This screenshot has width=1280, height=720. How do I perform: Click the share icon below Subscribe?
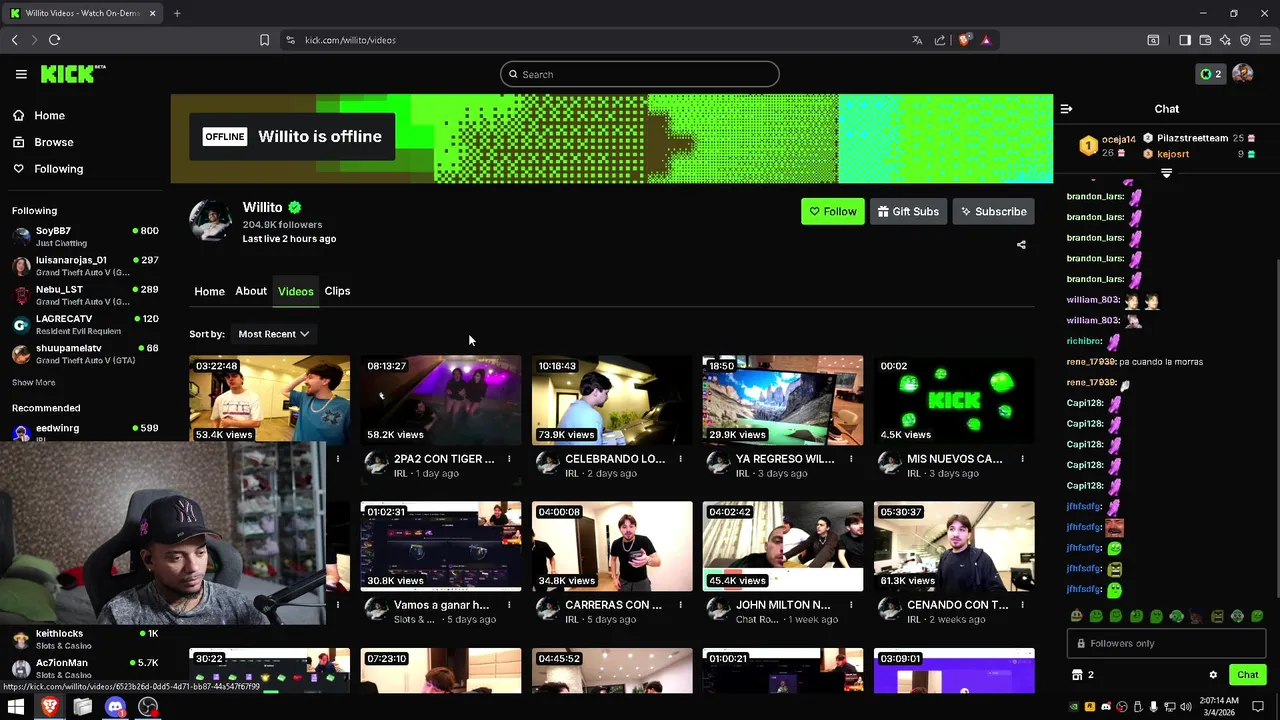click(1021, 245)
